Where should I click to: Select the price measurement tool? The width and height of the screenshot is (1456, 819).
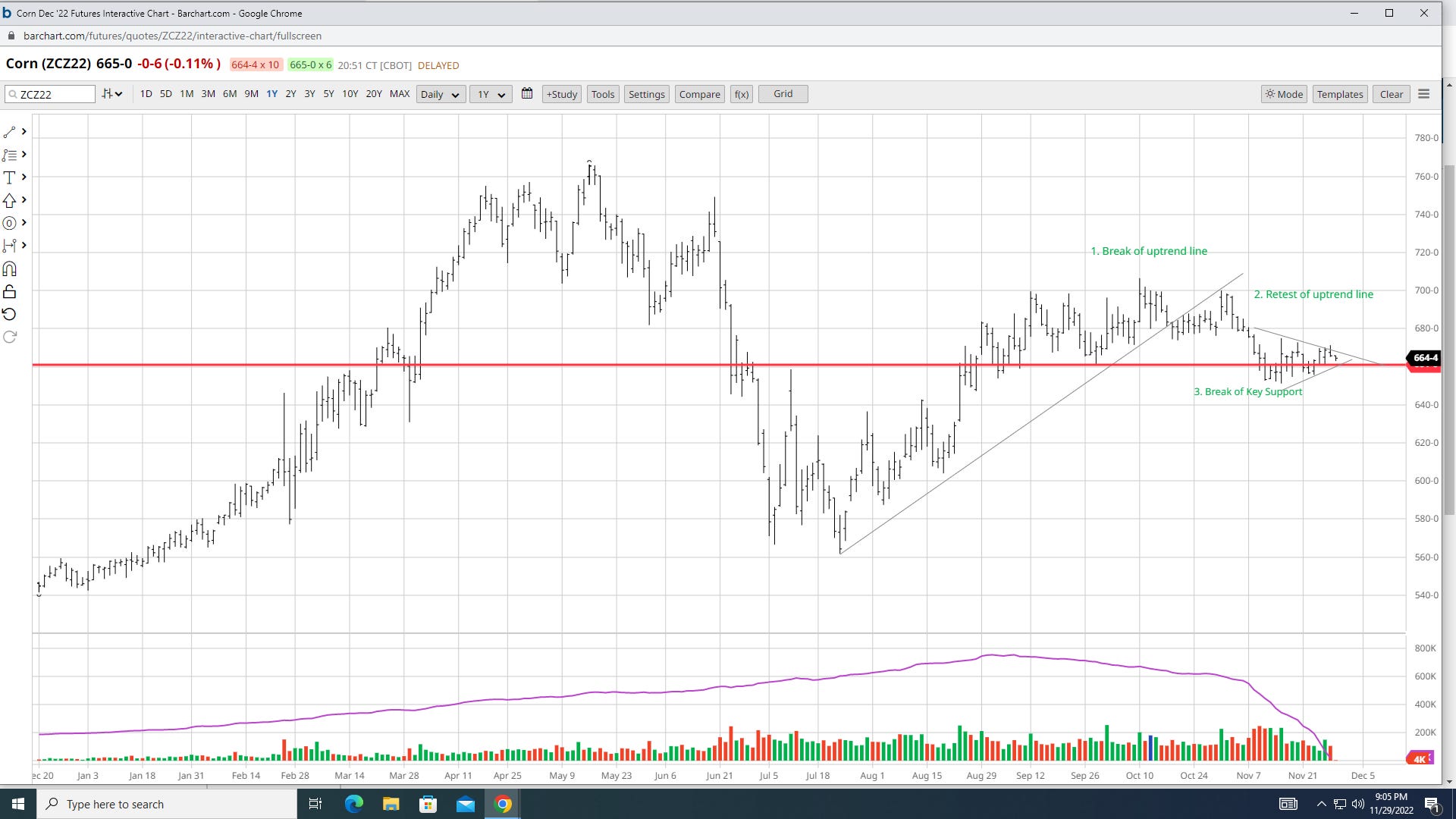10,246
